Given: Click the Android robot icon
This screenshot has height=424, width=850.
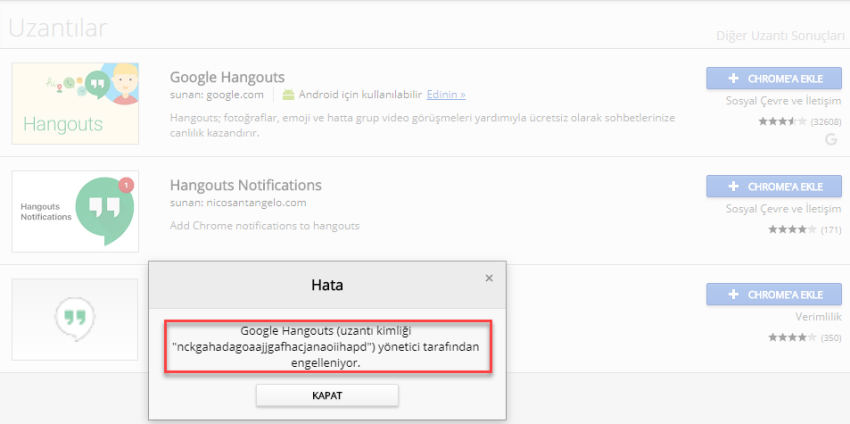Looking at the screenshot, I should pos(288,95).
